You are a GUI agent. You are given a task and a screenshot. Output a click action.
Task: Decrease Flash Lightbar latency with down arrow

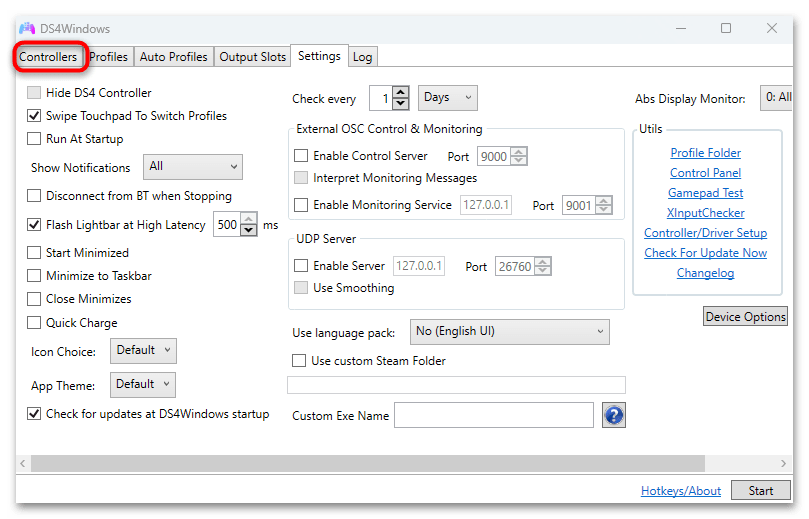coord(249,230)
